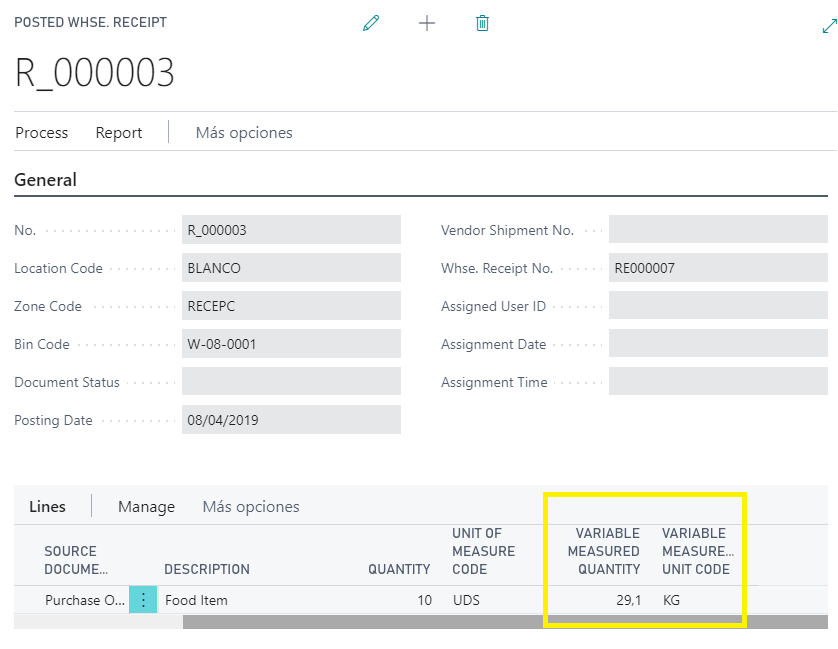The width and height of the screenshot is (838, 649).
Task: Open the three-dot row options menu
Action: pos(143,600)
